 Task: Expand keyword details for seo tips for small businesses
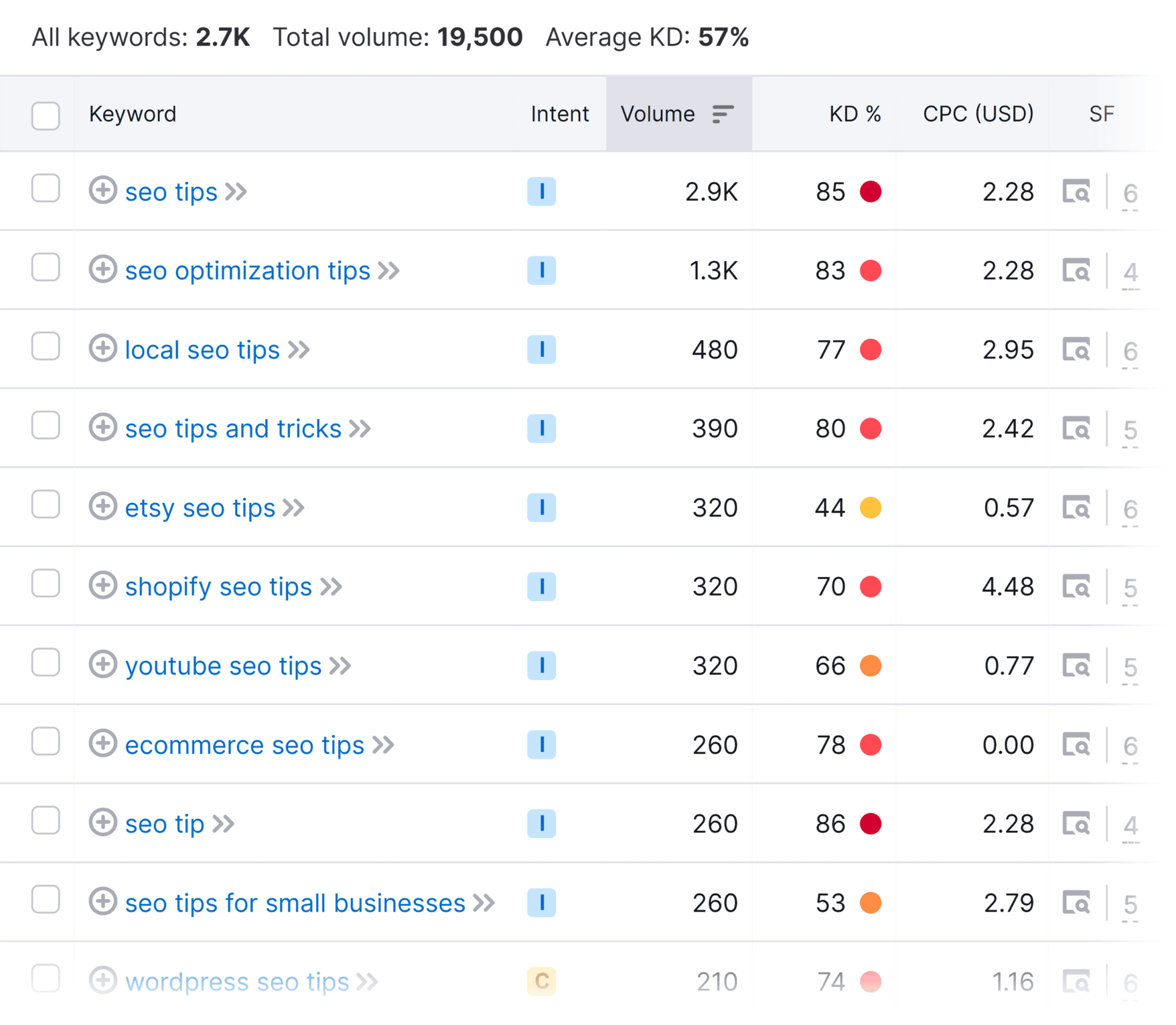(104, 902)
